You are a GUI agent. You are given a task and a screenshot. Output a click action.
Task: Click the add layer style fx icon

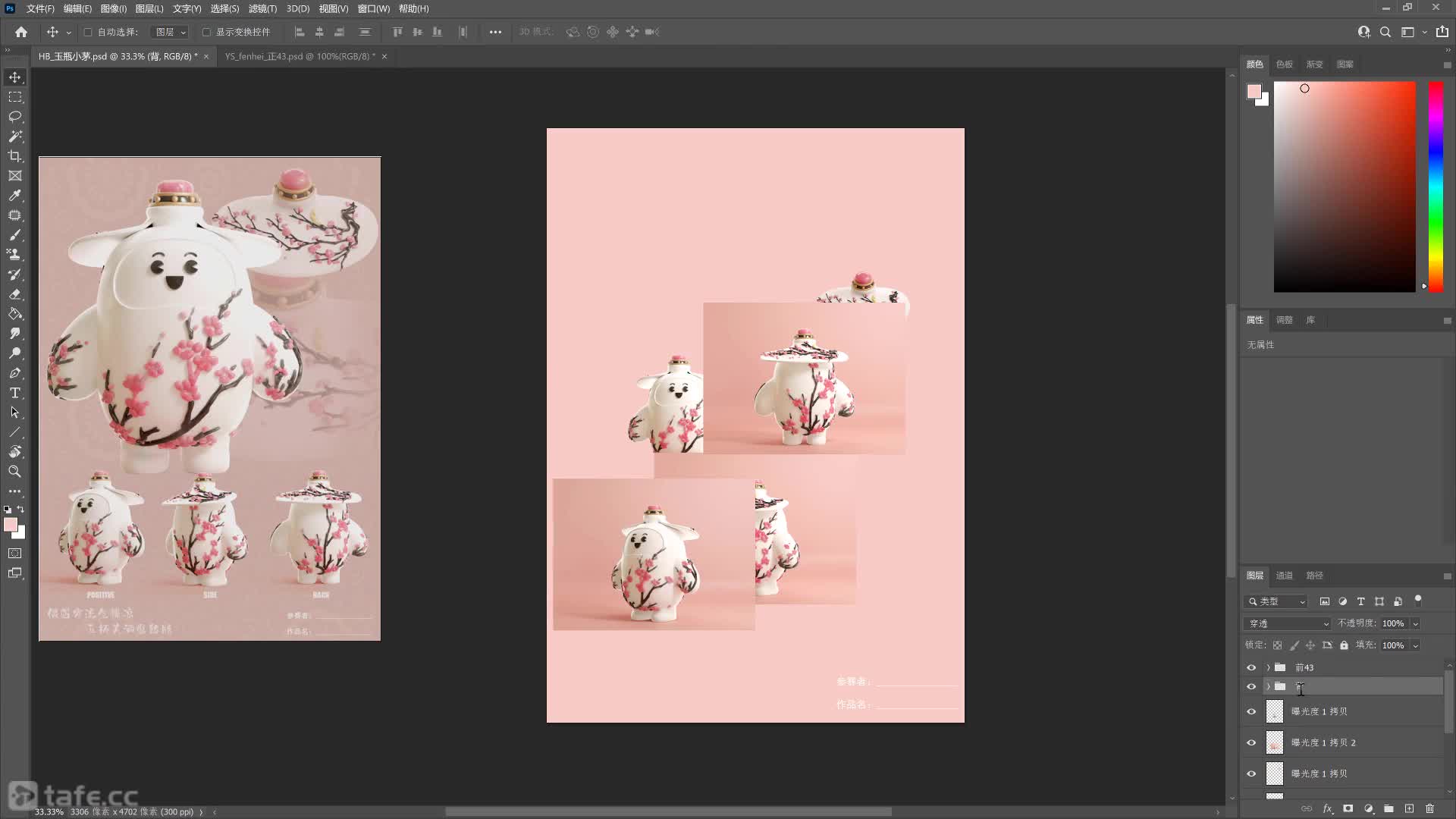point(1328,809)
